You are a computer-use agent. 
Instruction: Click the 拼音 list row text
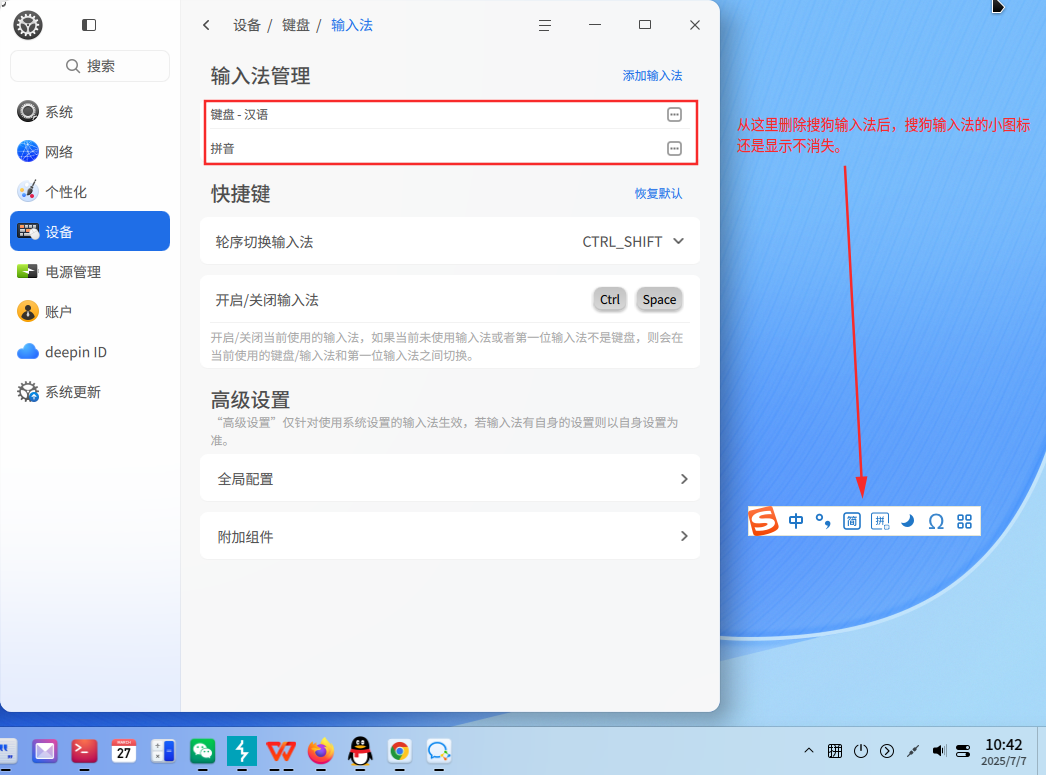click(x=222, y=148)
